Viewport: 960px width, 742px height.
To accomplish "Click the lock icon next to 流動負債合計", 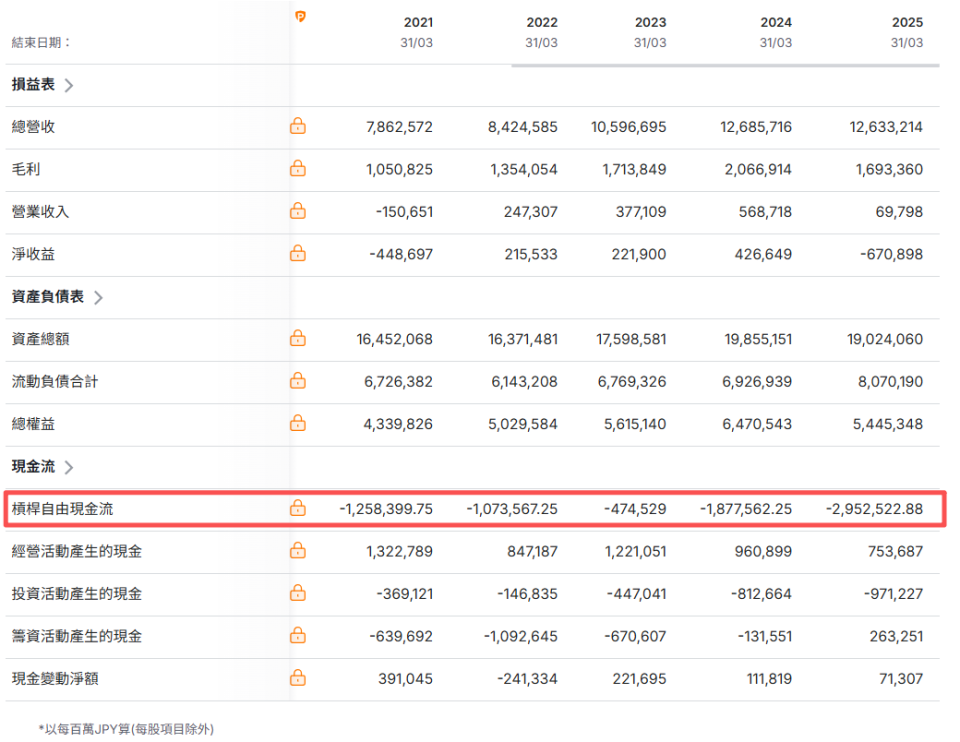I will tap(297, 381).
